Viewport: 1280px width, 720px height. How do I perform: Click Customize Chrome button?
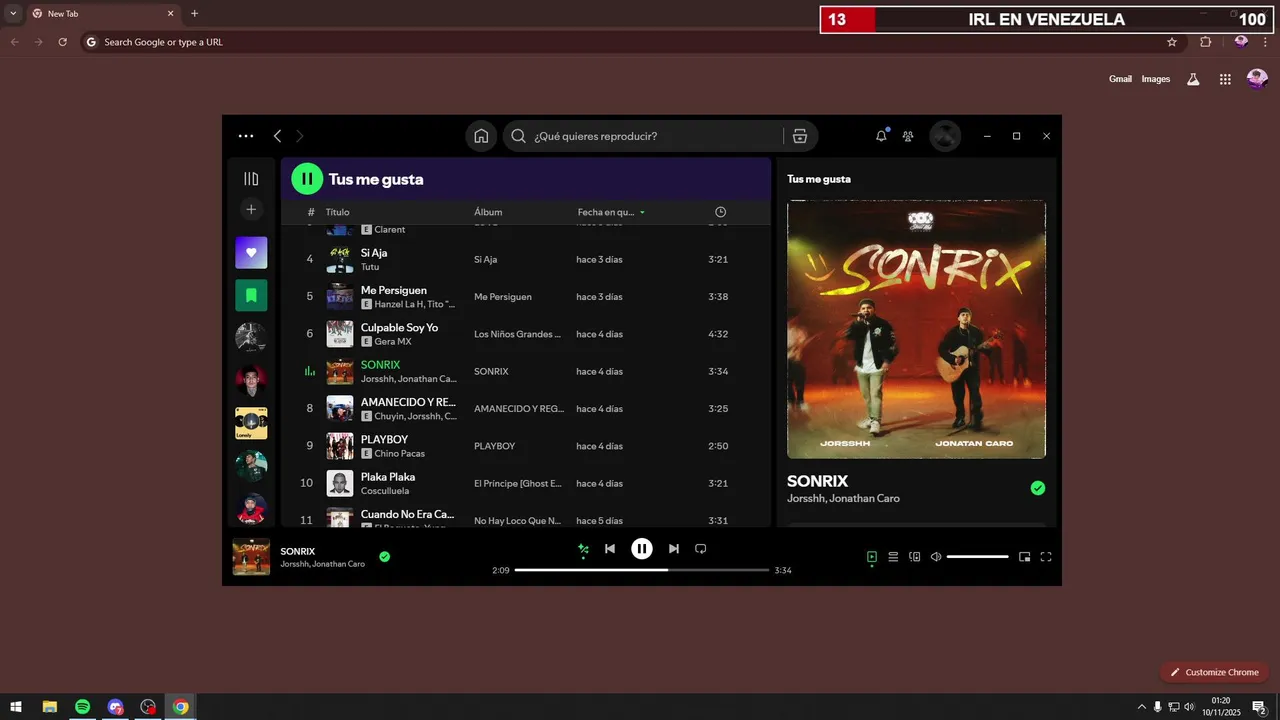pos(1214,672)
